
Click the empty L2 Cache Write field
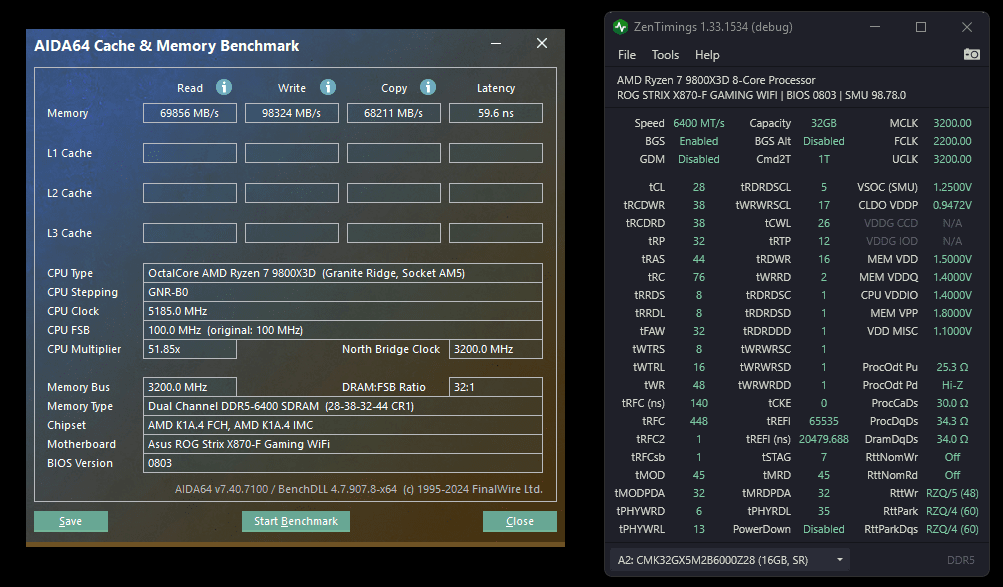pyautogui.click(x=292, y=193)
